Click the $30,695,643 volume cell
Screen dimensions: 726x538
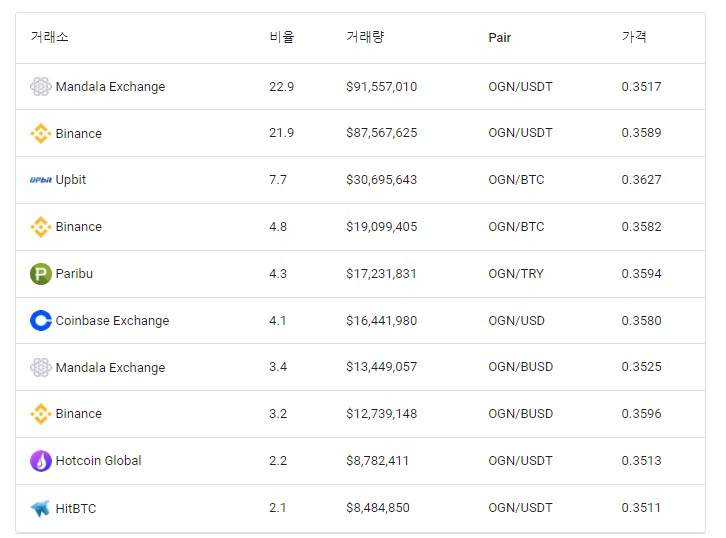(x=382, y=180)
